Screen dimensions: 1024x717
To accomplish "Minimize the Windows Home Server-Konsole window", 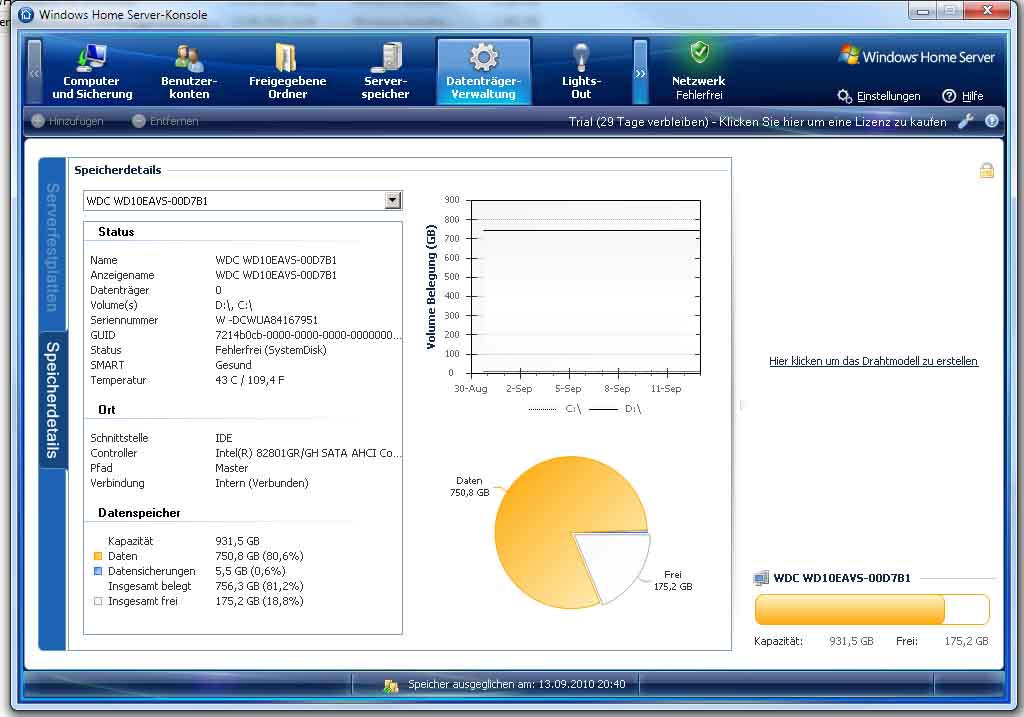I will (923, 11).
